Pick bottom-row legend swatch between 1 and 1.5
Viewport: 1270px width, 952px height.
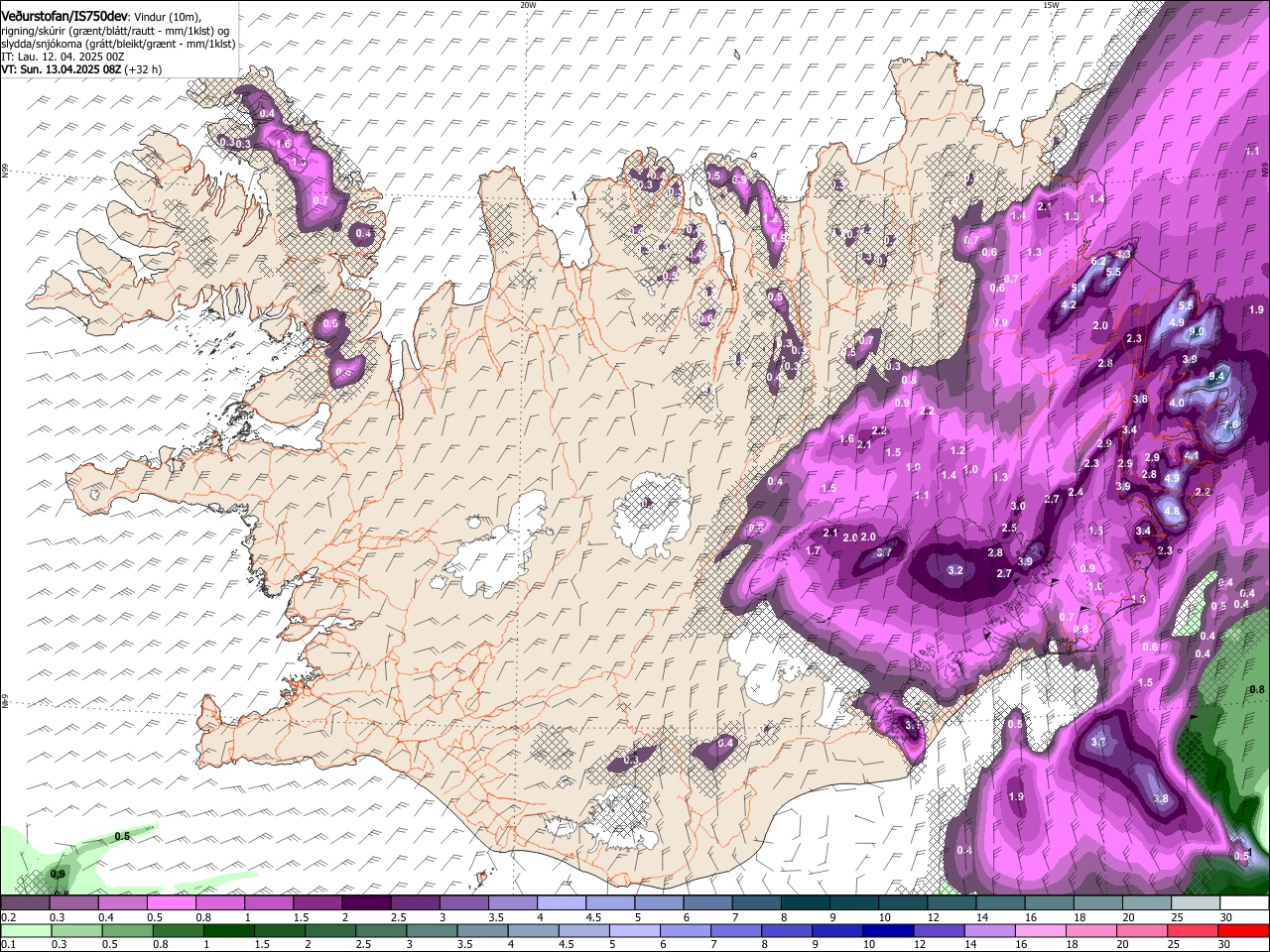point(228,930)
